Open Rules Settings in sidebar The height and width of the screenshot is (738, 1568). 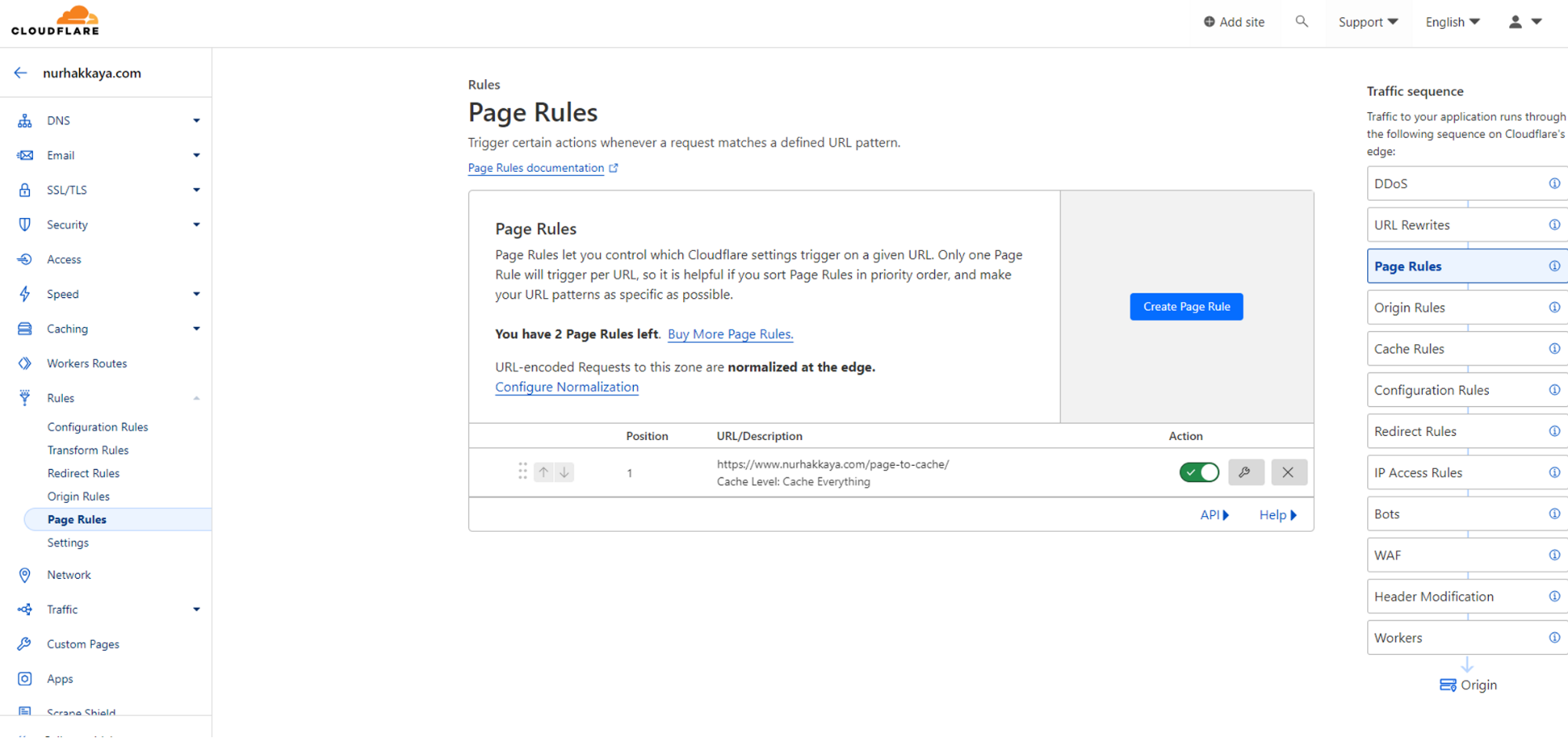(x=68, y=543)
